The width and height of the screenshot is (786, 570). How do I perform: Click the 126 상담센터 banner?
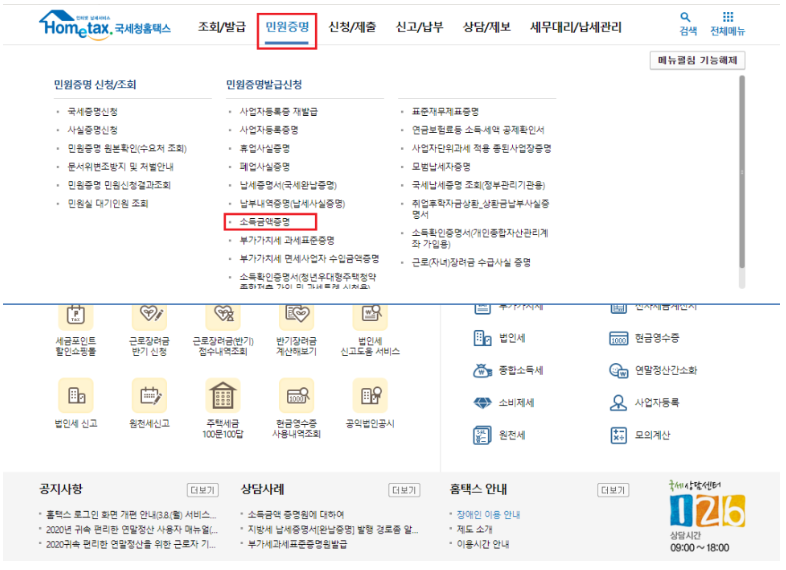[707, 516]
